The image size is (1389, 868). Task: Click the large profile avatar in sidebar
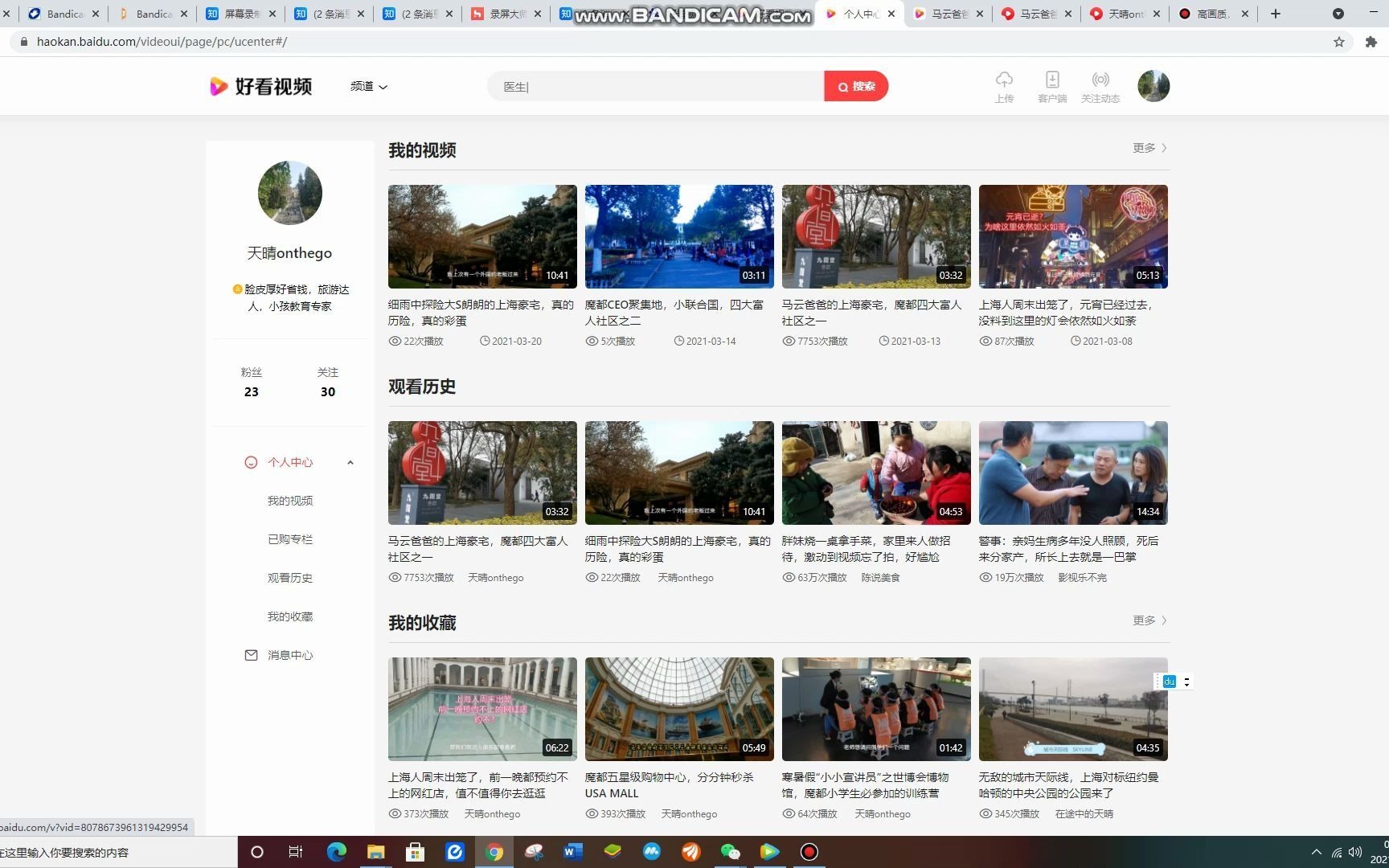point(290,193)
